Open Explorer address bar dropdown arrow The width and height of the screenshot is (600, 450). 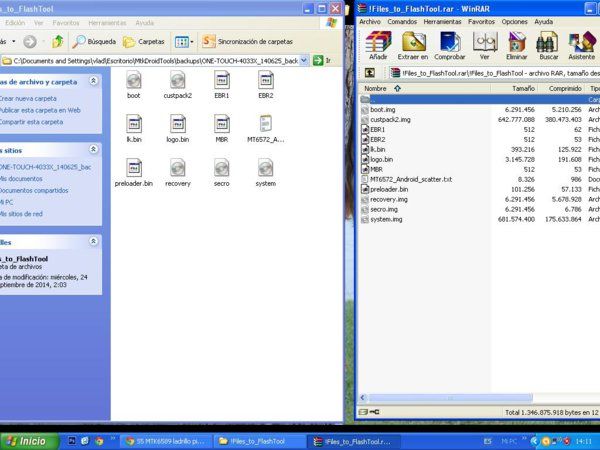tap(304, 60)
